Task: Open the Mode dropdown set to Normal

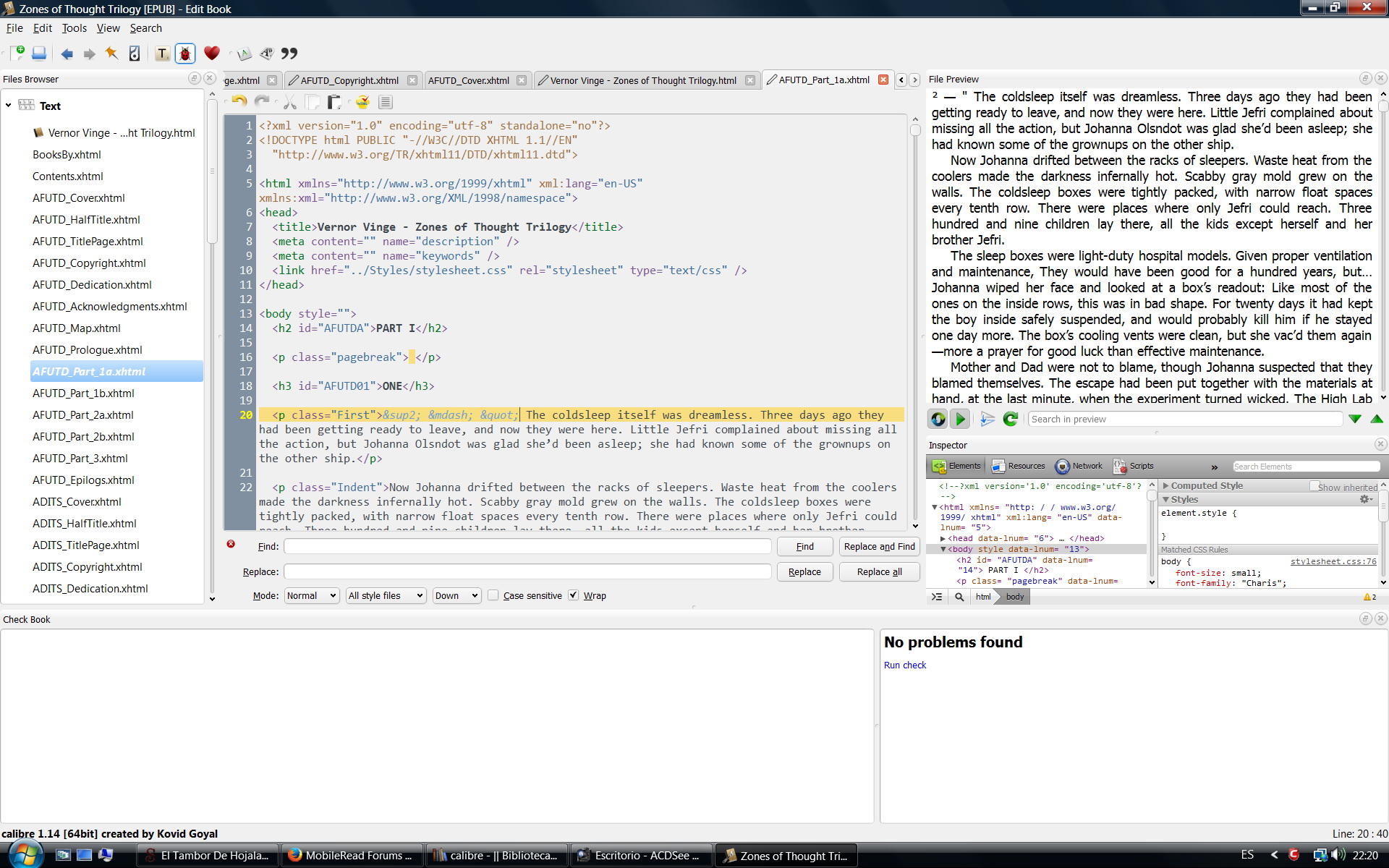Action: pos(311,595)
